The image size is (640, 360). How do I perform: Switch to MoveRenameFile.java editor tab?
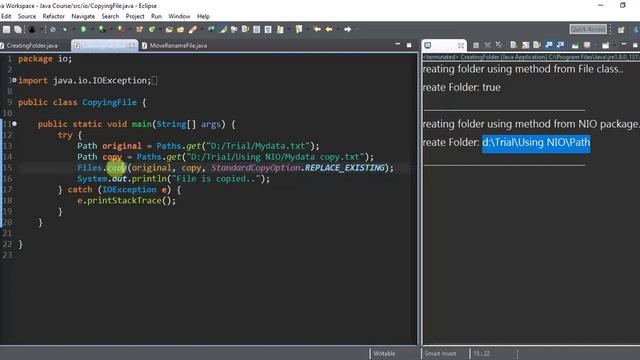(x=178, y=45)
